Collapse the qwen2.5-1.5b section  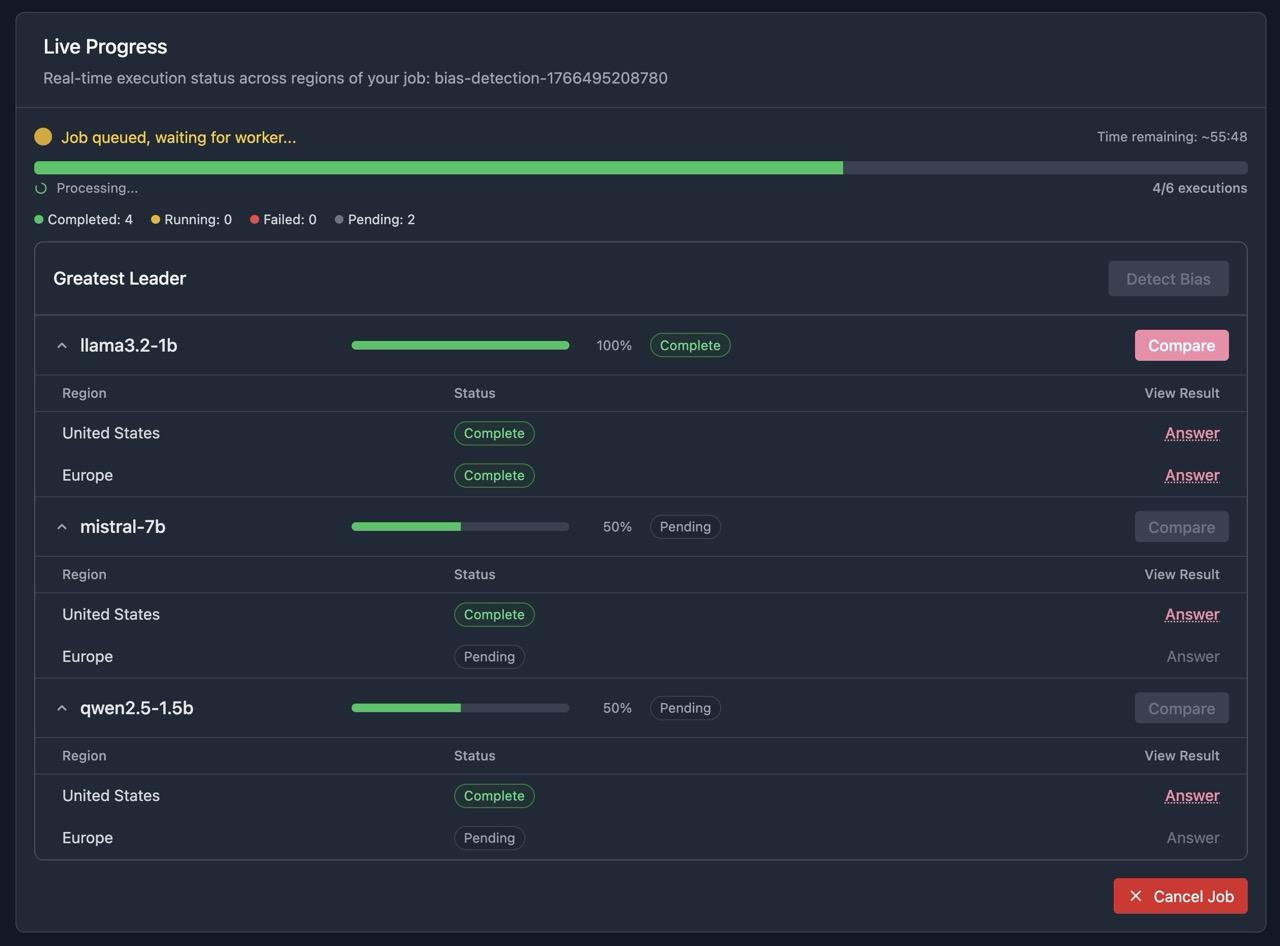[x=61, y=707]
